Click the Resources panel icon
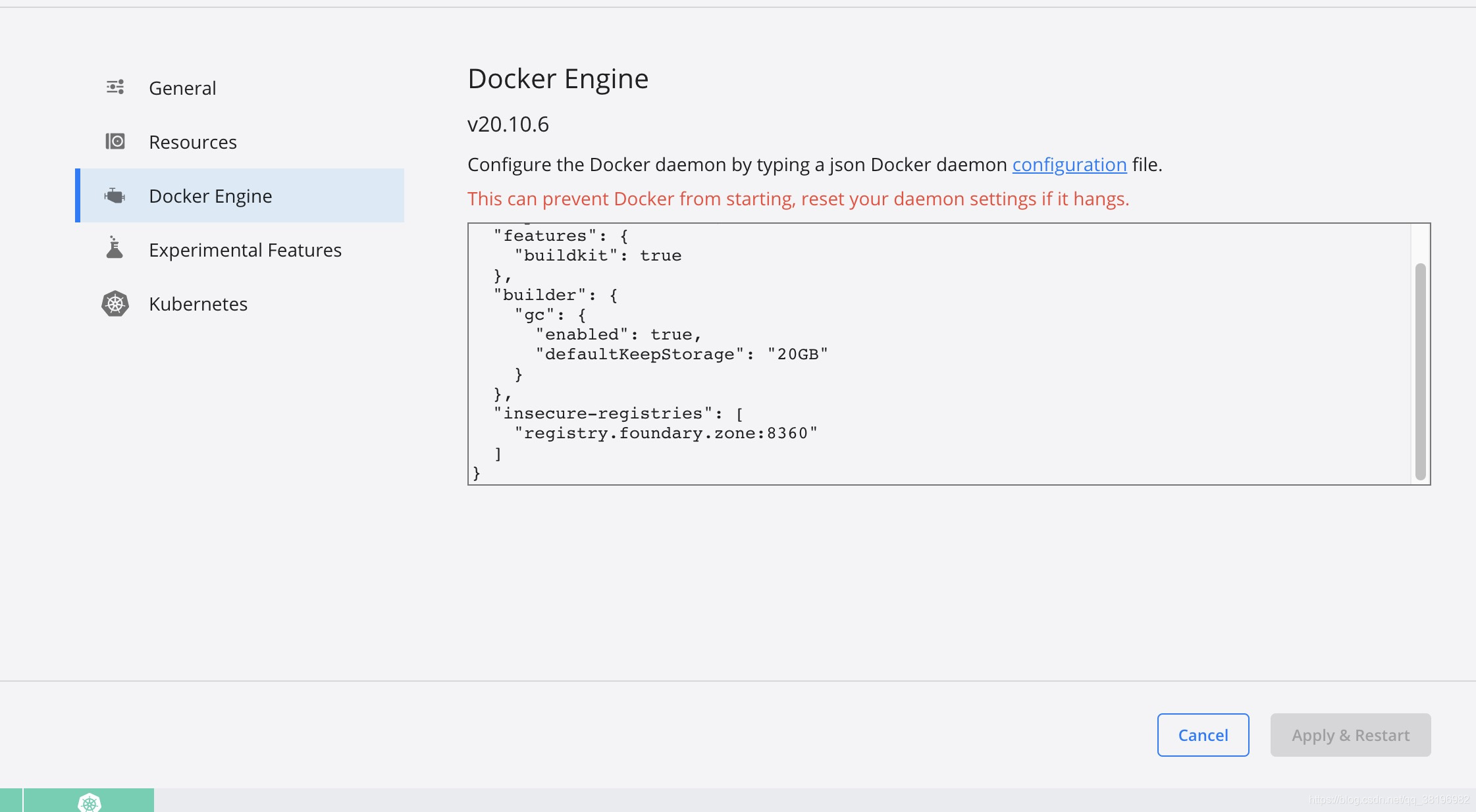 pos(115,141)
